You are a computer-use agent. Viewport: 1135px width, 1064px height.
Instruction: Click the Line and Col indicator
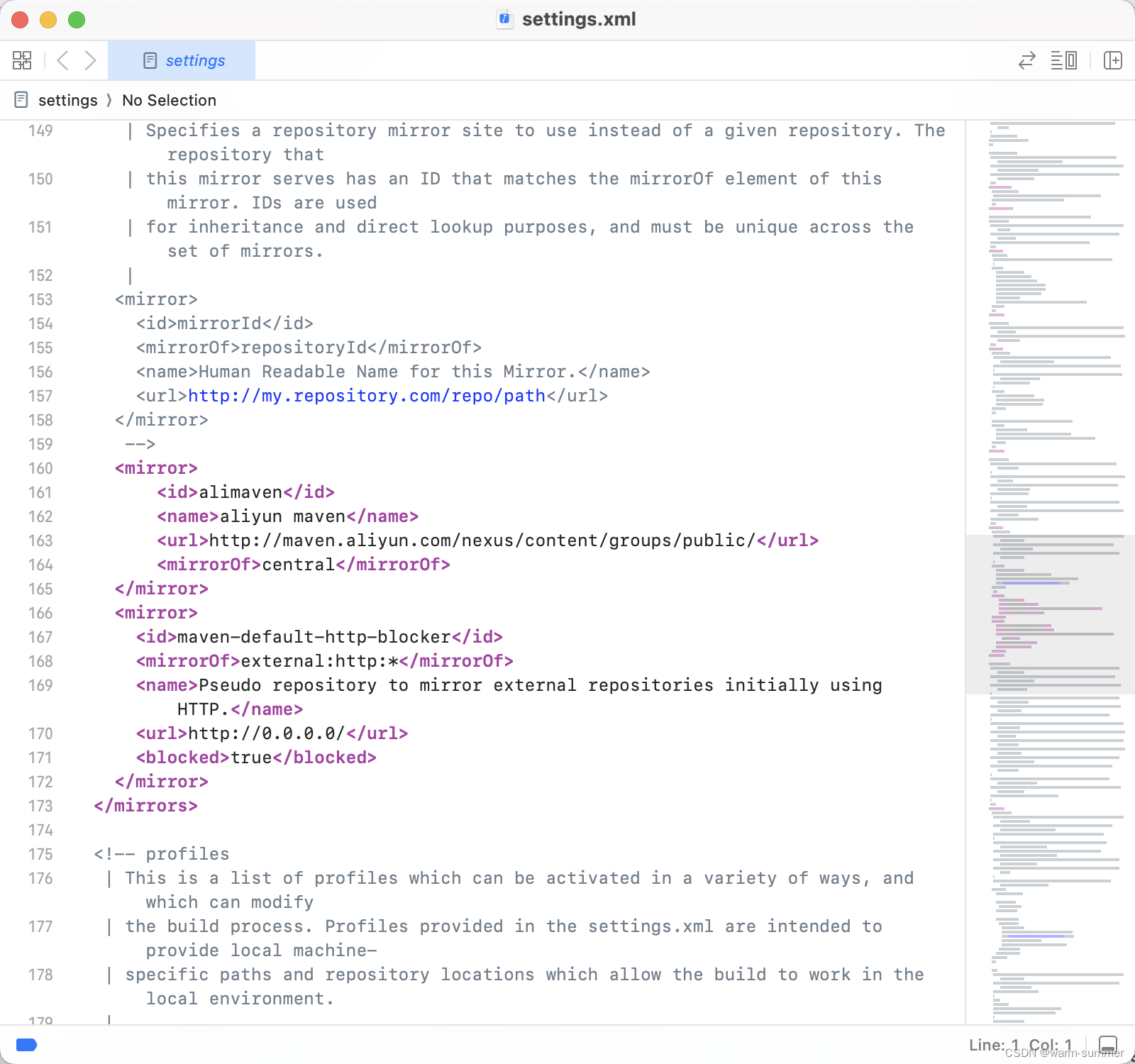click(1021, 1045)
